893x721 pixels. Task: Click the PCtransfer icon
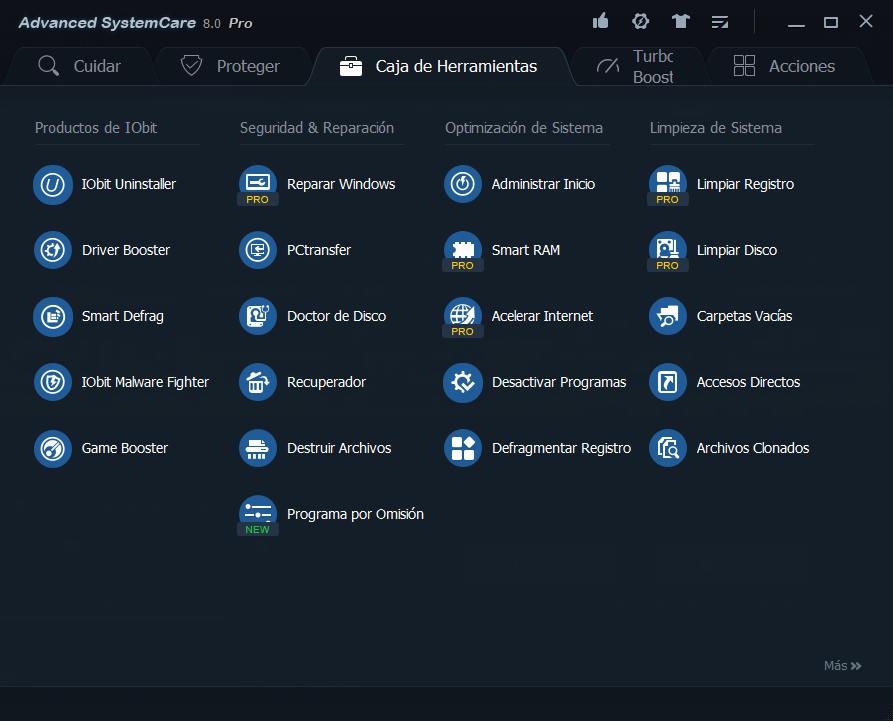coord(258,250)
